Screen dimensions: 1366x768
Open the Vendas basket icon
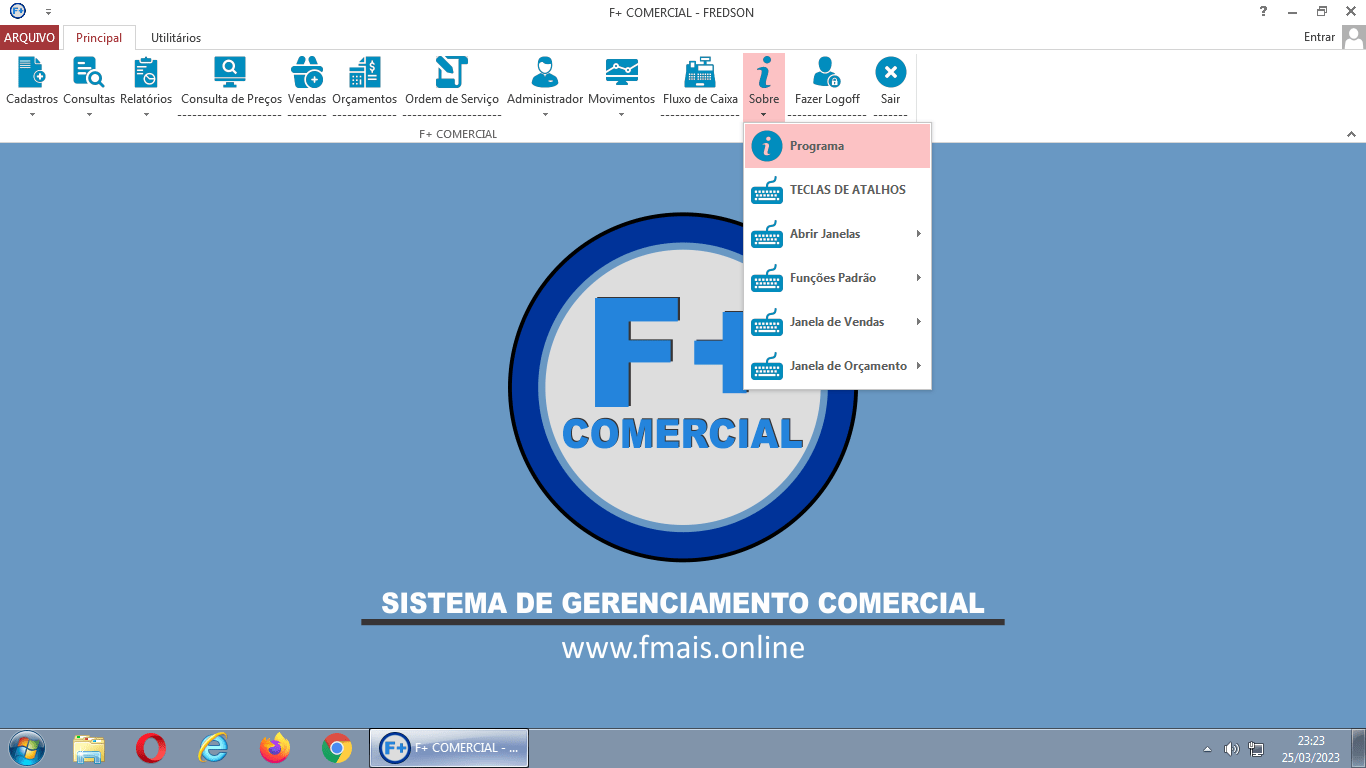307,73
